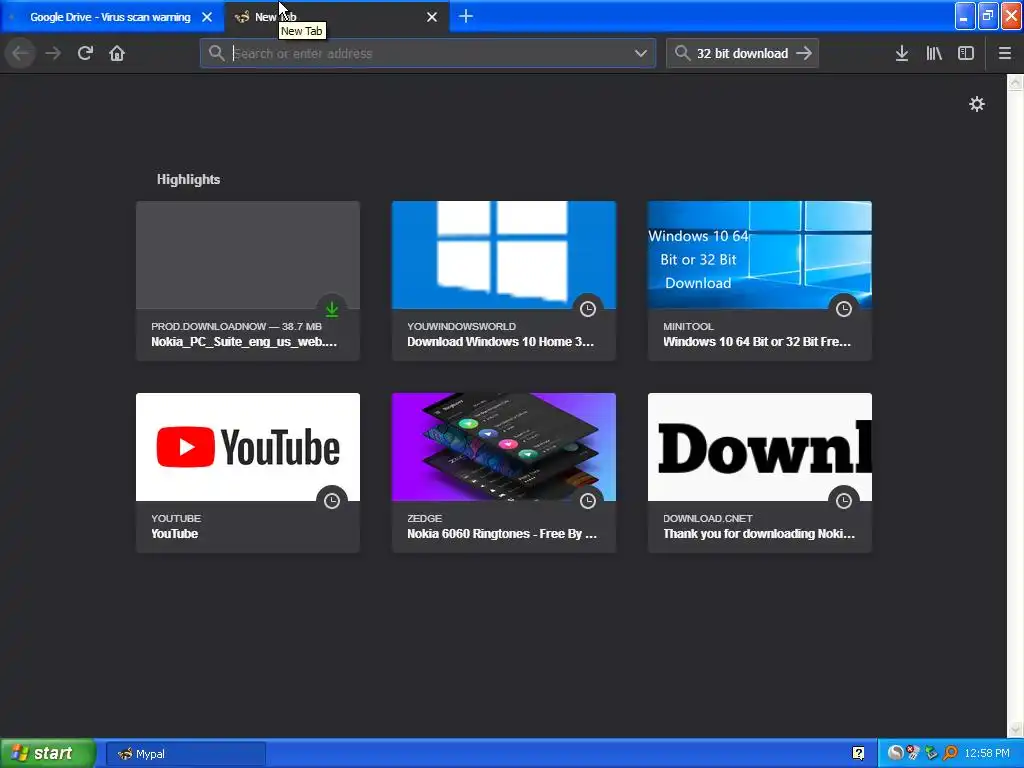Click the page scrollbar down arrow

1015,729
